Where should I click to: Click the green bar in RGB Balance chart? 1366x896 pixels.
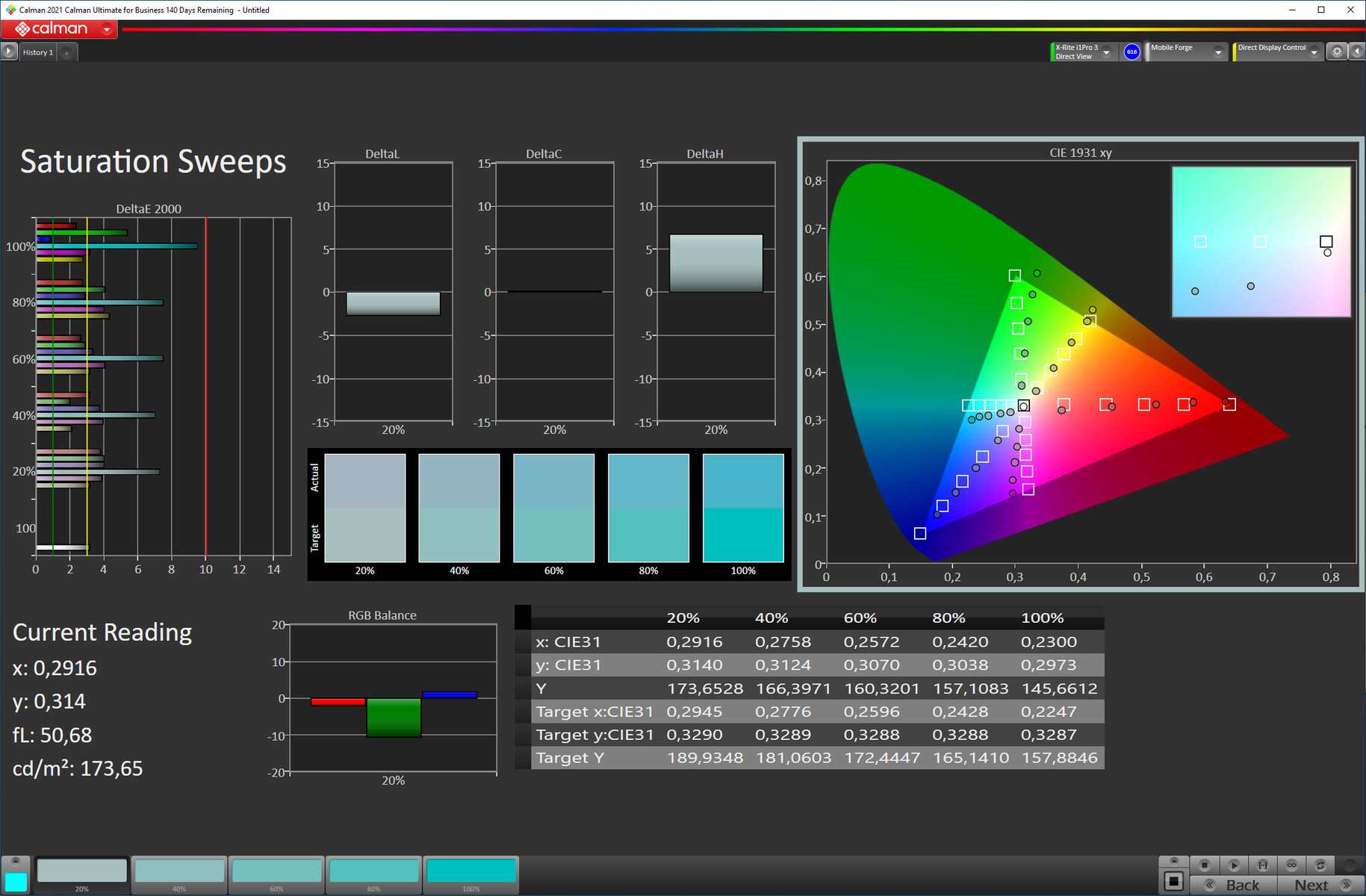394,718
